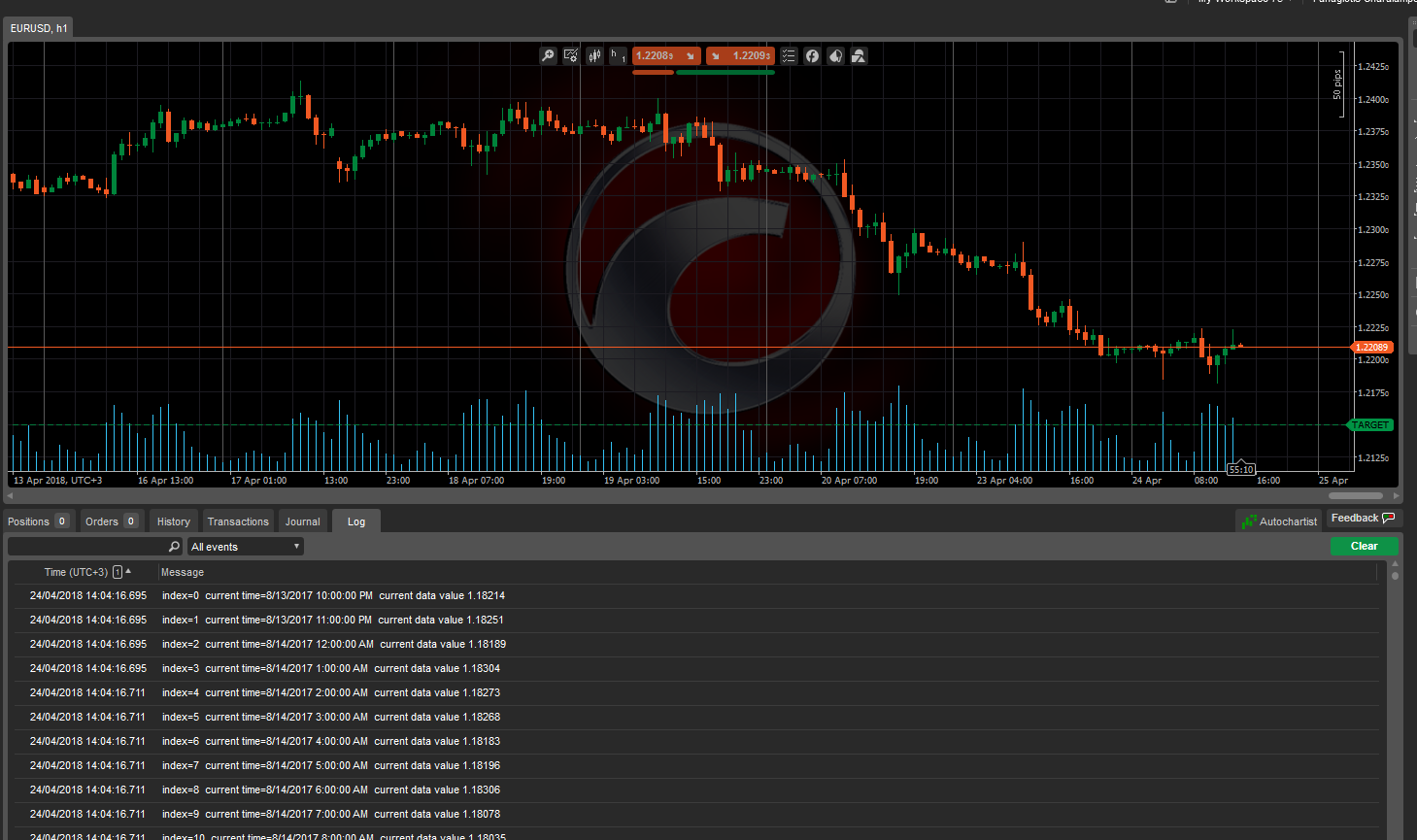Select the log row with value 1.18304

click(x=697, y=669)
